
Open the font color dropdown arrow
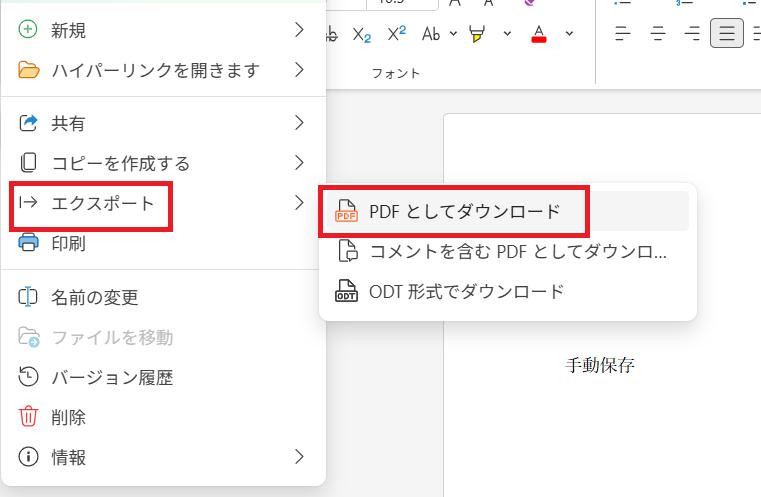[569, 33]
